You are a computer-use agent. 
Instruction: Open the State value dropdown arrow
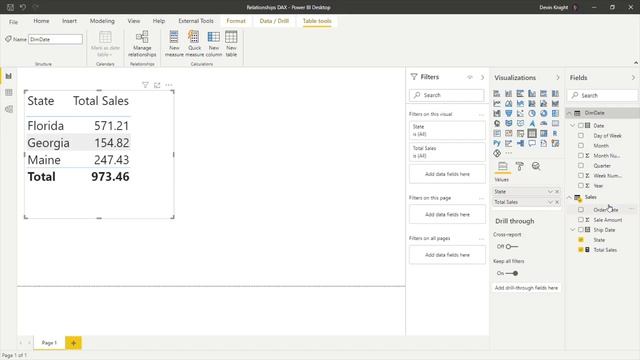pos(550,191)
